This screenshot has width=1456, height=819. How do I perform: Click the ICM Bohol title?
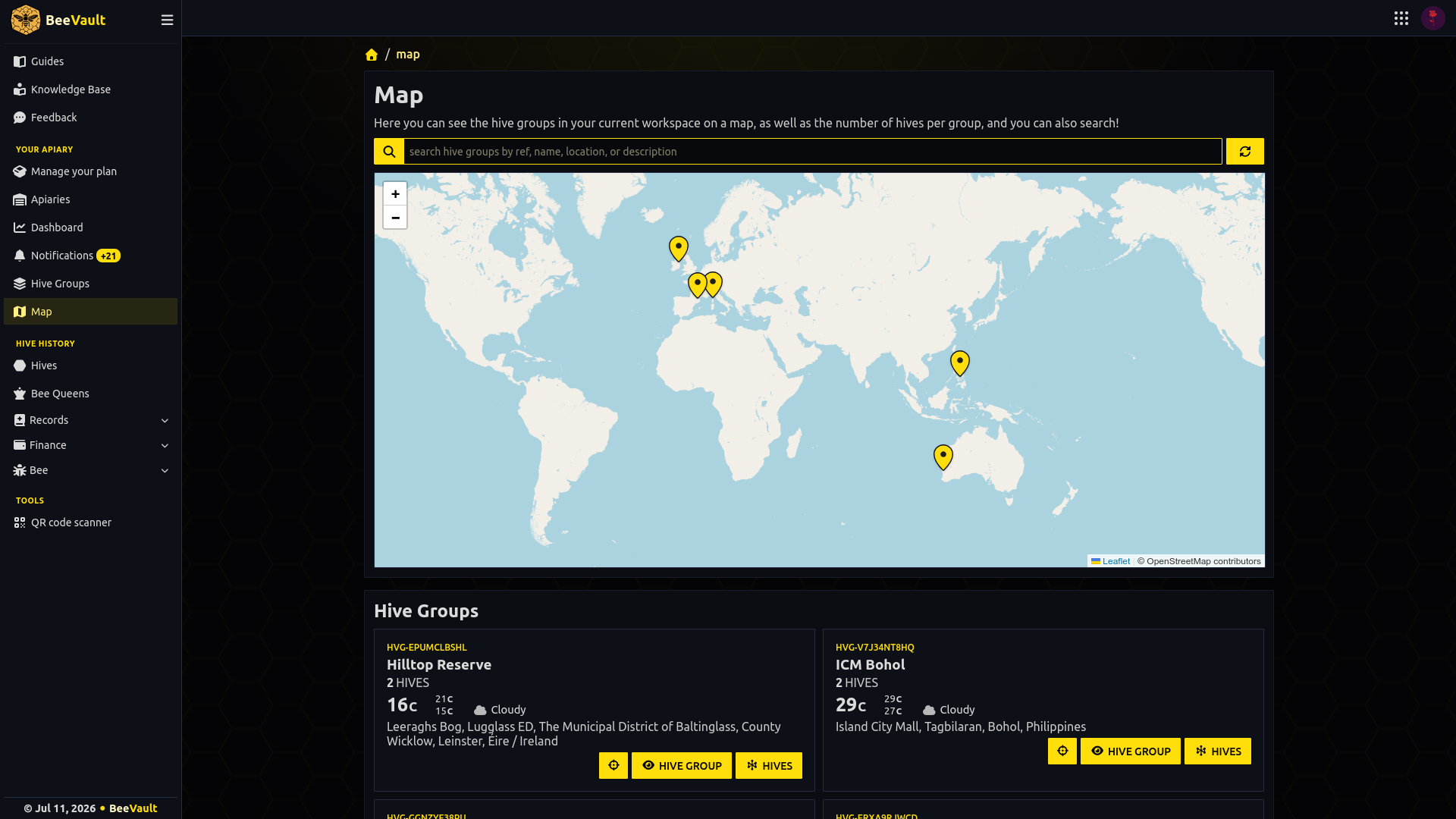(871, 665)
